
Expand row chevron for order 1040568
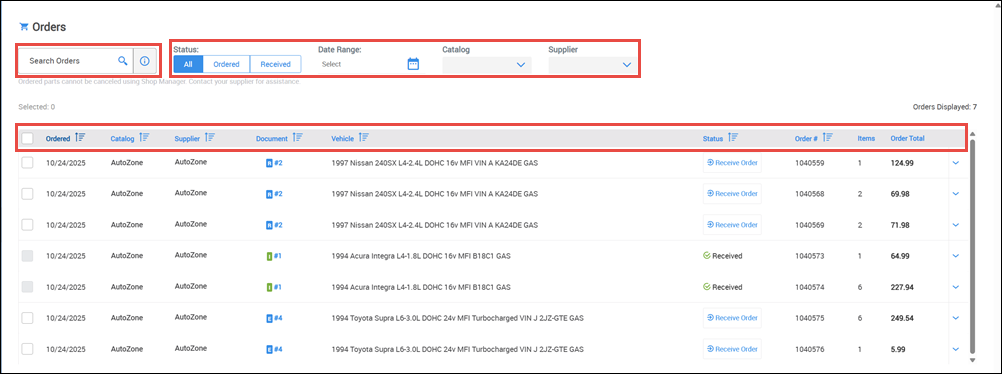(956, 194)
